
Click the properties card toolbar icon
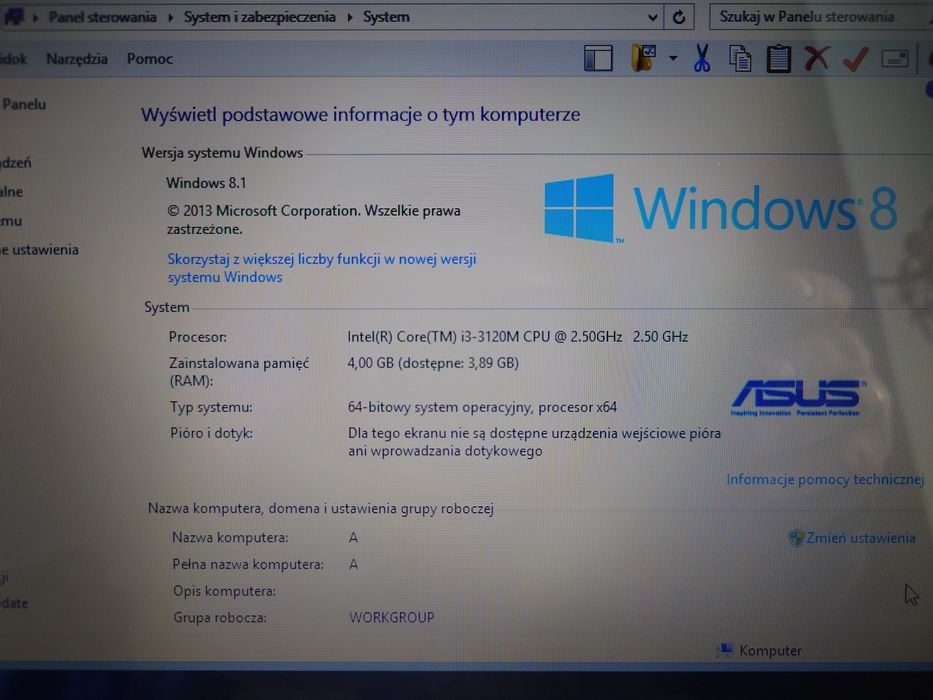pos(894,59)
